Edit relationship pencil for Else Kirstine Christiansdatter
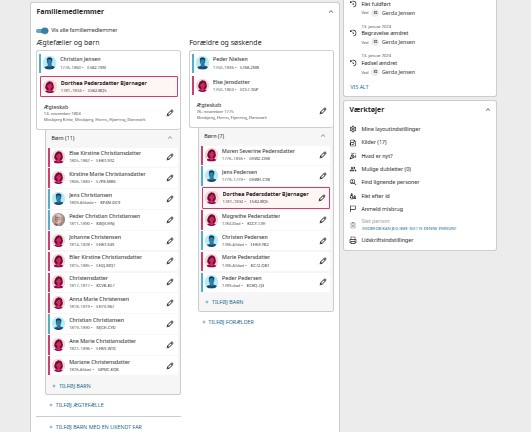 pyautogui.click(x=170, y=157)
